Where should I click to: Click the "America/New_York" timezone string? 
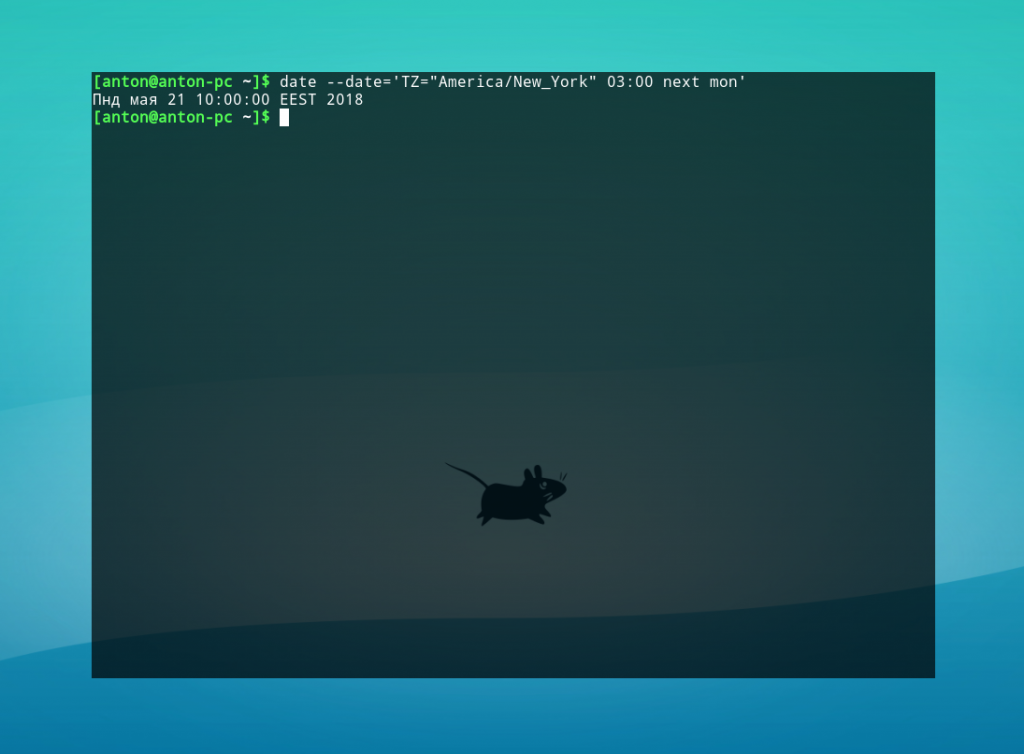coord(514,82)
